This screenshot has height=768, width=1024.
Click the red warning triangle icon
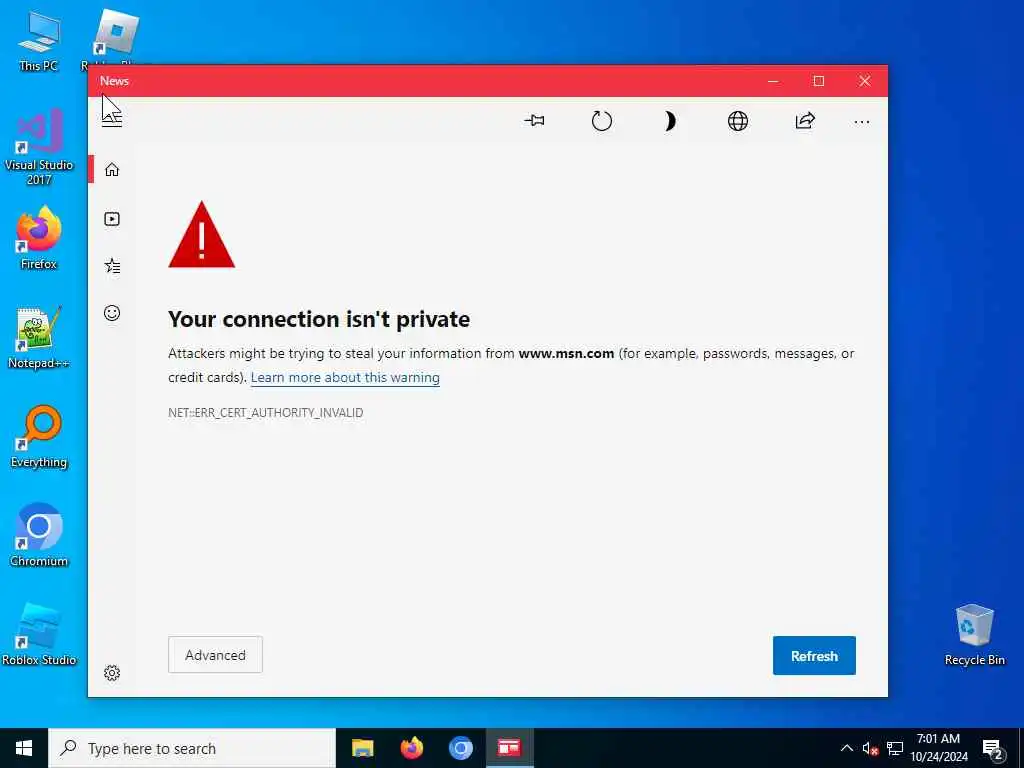pyautogui.click(x=201, y=235)
